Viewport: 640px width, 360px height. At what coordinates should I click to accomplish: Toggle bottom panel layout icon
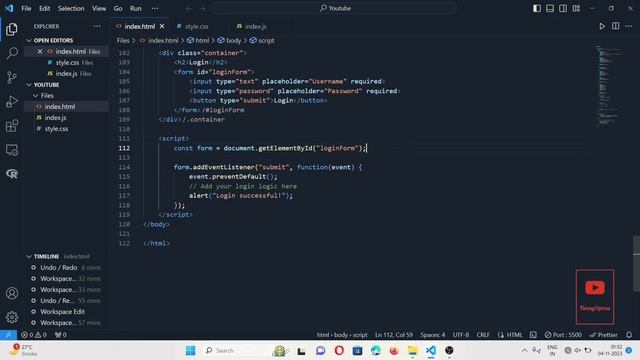click(x=550, y=8)
